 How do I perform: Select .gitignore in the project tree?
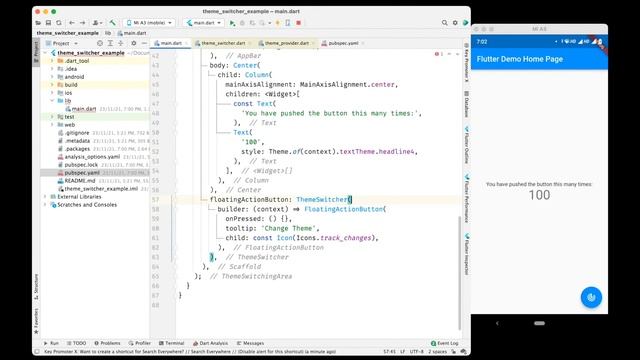[x=77, y=133]
